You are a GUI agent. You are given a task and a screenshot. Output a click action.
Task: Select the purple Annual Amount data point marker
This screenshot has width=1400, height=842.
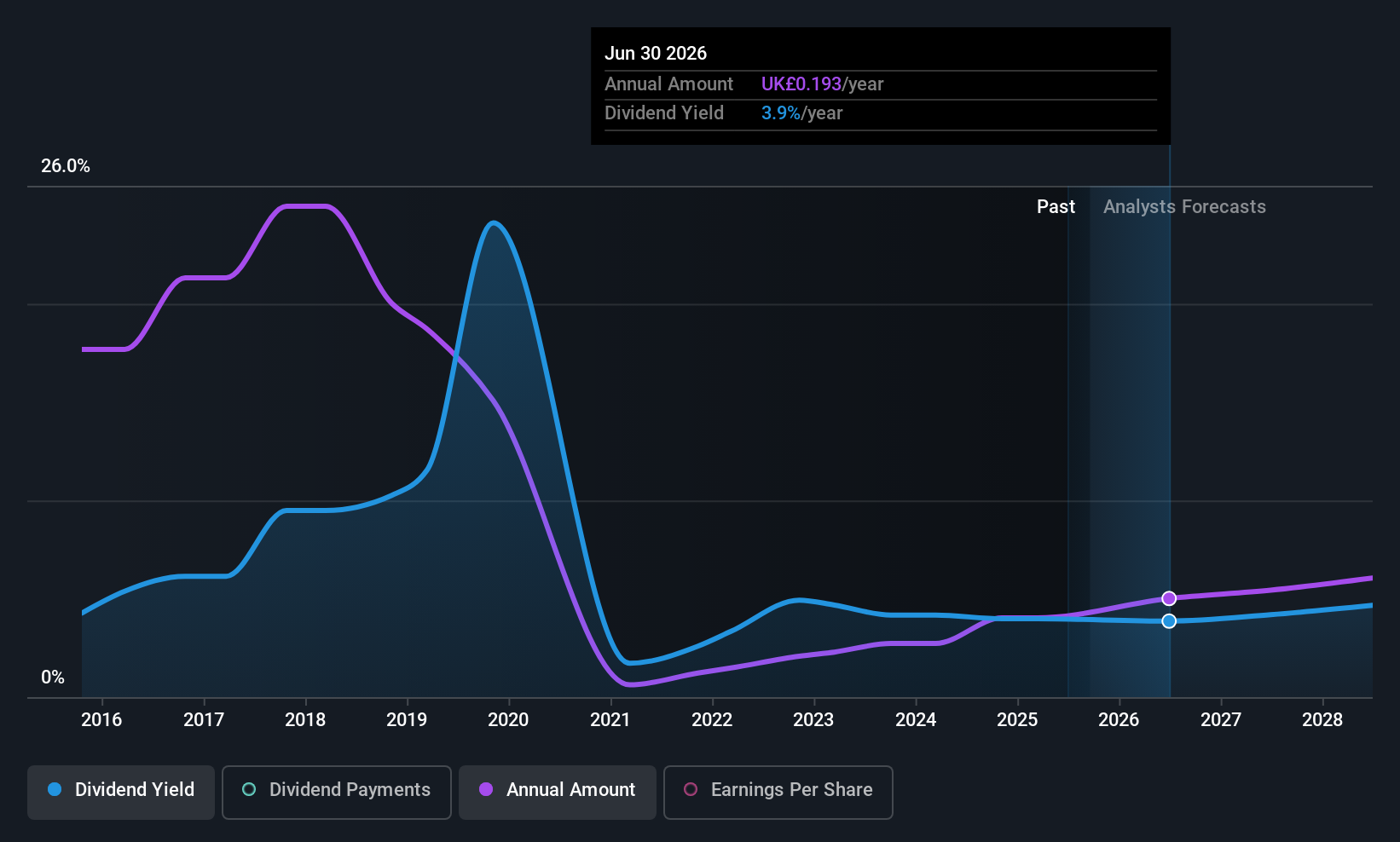pyautogui.click(x=1169, y=598)
